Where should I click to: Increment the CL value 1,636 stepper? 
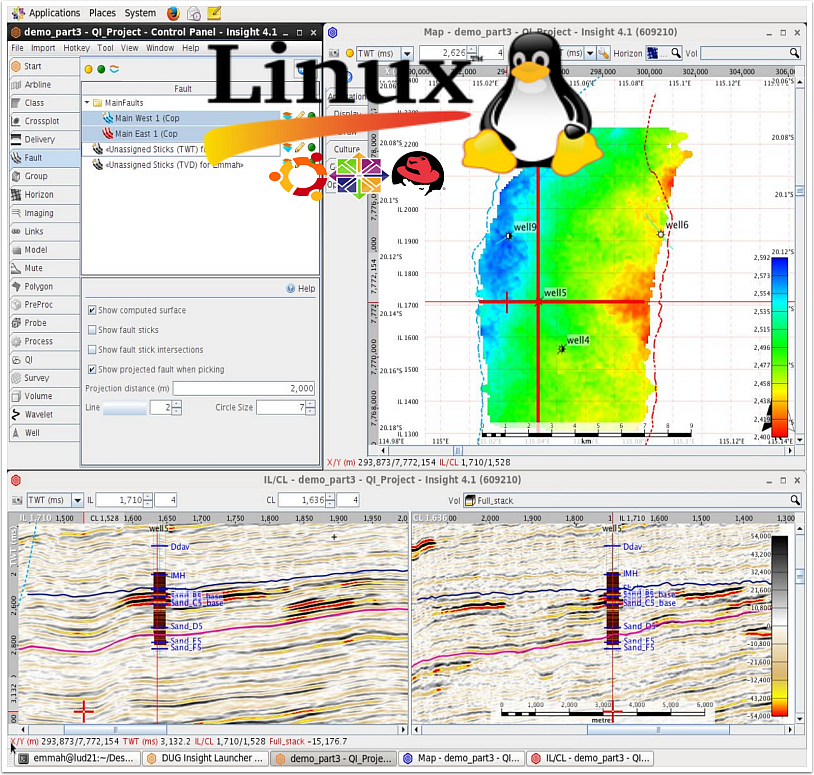click(x=330, y=497)
